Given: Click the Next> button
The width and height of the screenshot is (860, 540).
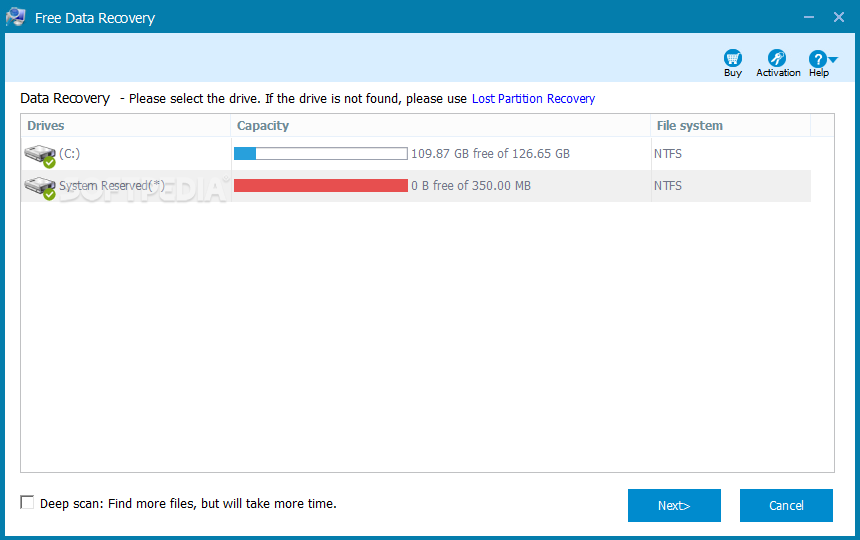Looking at the screenshot, I should 674,505.
